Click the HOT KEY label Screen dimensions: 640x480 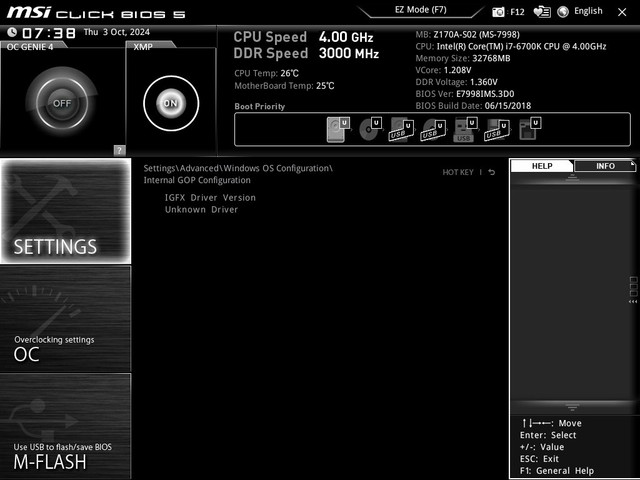pyautogui.click(x=458, y=172)
